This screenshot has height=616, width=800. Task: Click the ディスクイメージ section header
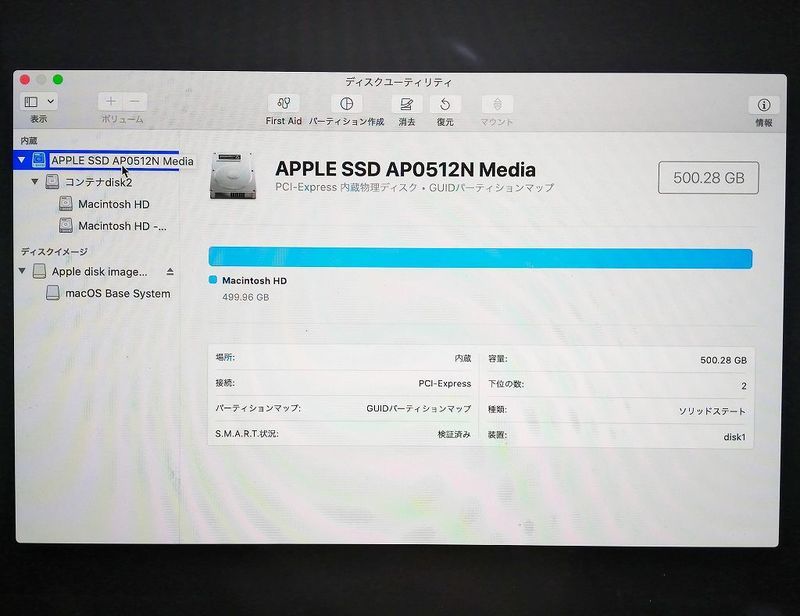(x=54, y=252)
